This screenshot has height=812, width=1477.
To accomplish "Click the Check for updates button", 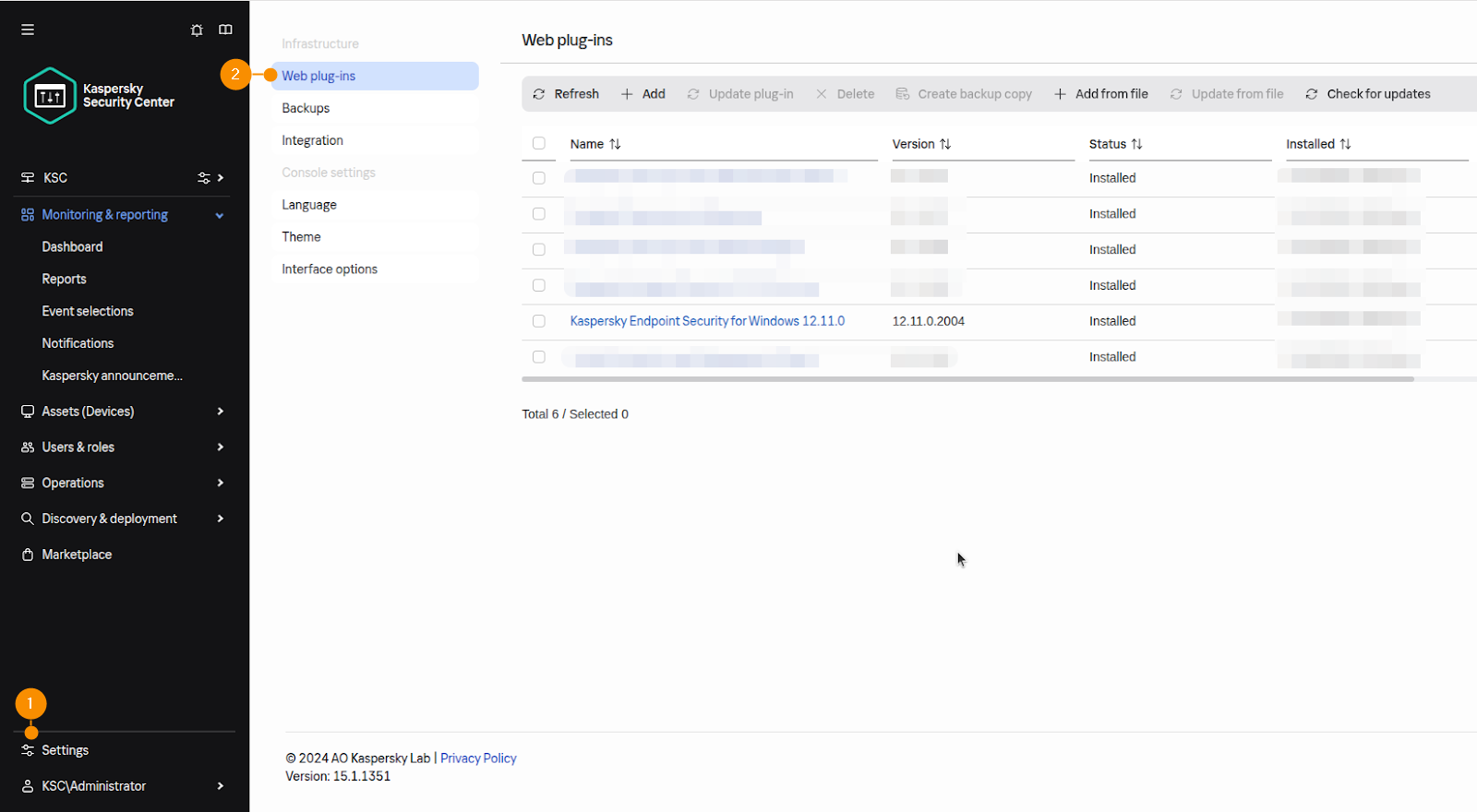I will pos(1368,94).
